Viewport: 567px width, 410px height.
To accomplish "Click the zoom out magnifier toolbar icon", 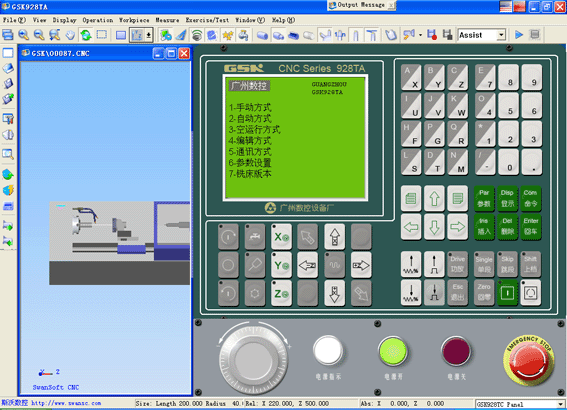I will (x=39, y=35).
